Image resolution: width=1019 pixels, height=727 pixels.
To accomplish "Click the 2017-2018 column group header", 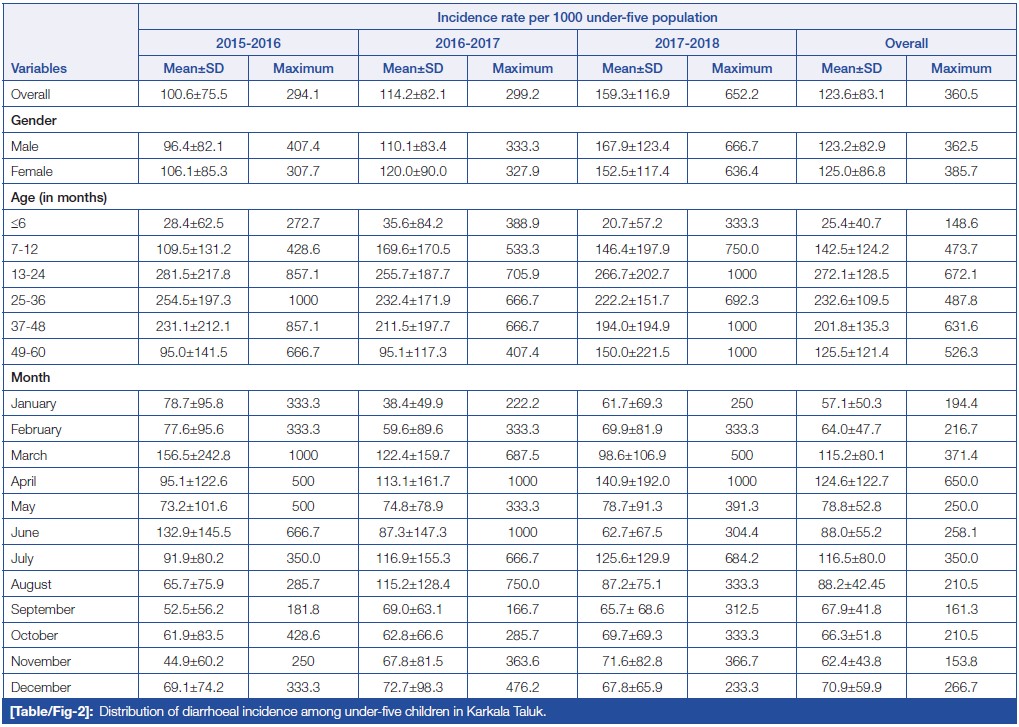I will 686,43.
